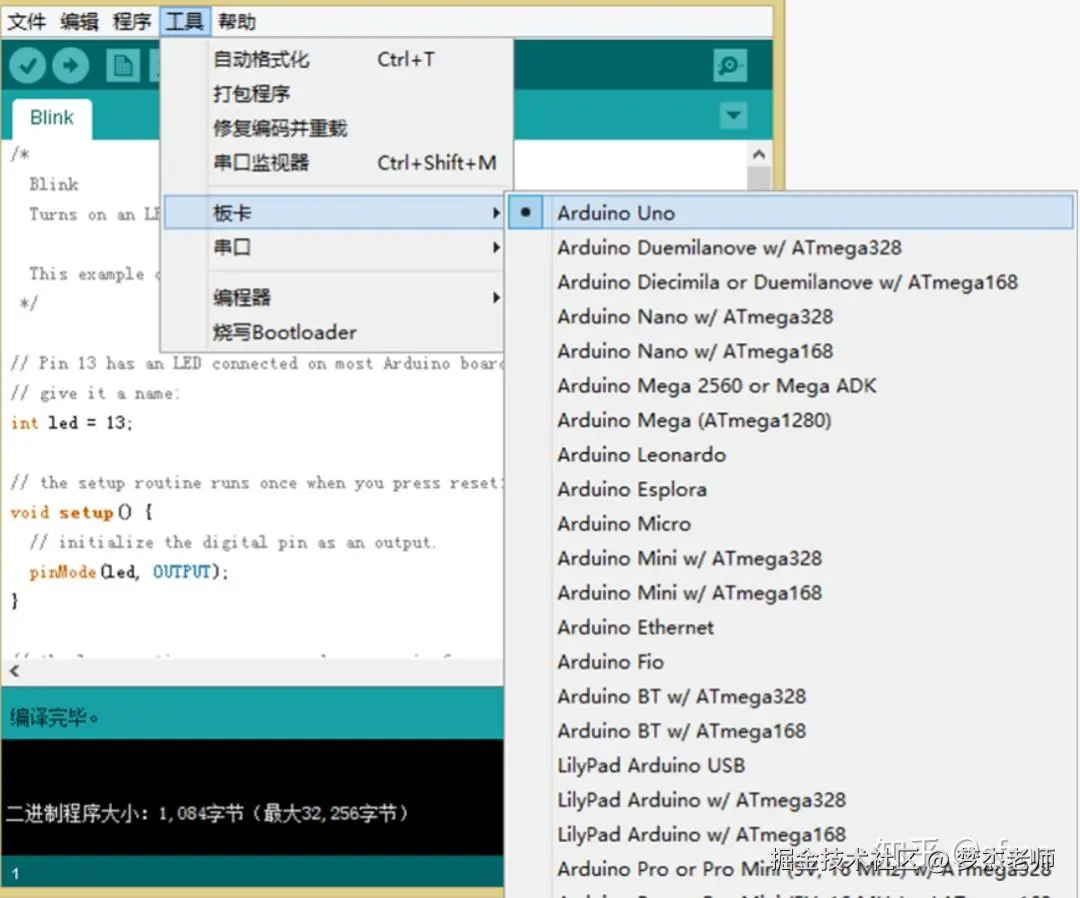Choose 烧写Bootloader menu entry
The width and height of the screenshot is (1080, 898).
tap(333, 333)
